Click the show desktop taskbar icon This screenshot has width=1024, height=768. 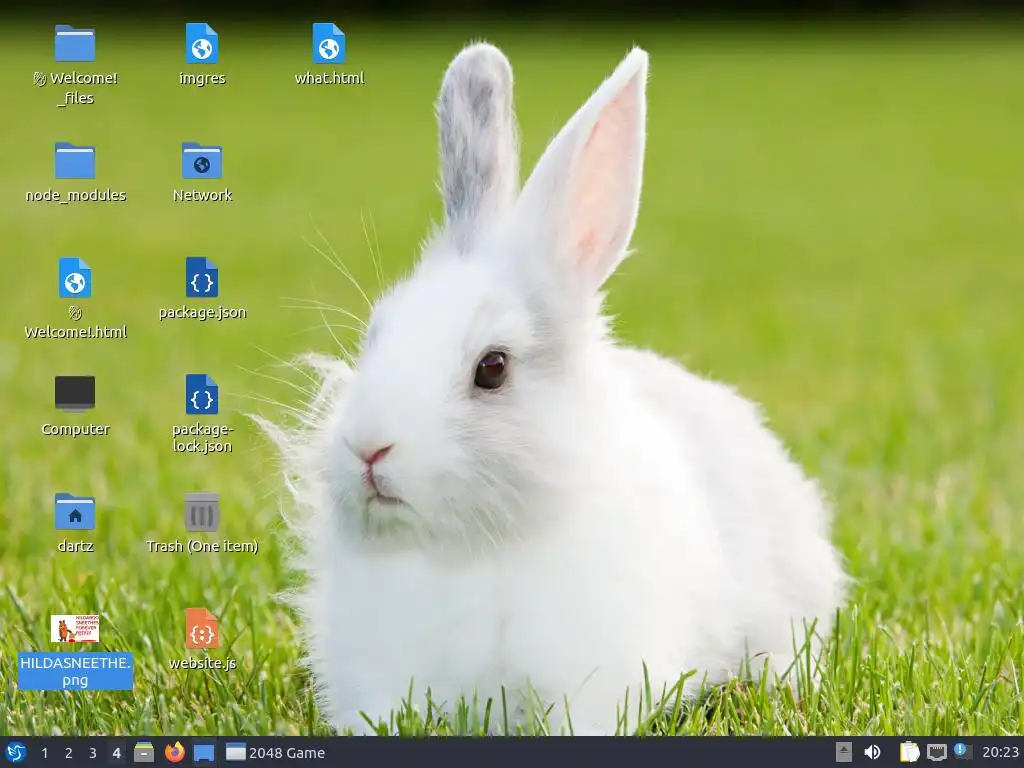[204, 752]
